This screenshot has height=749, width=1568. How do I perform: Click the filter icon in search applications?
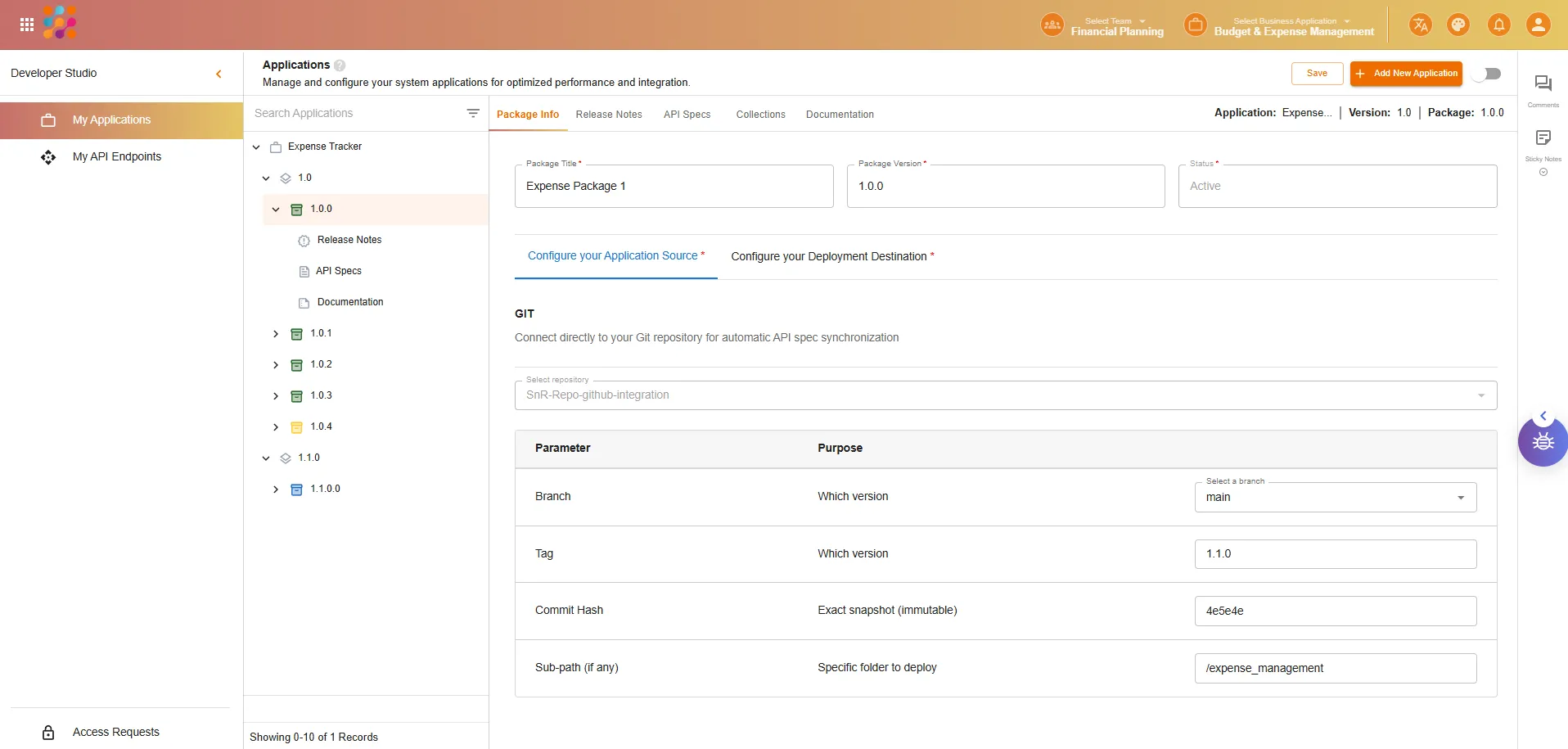tap(473, 114)
